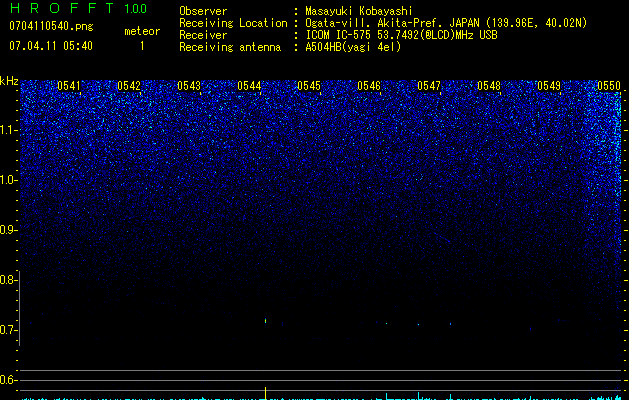The image size is (629, 400).
Task: Select antenna value A504HB(yagi 4el)
Action: pos(353,47)
